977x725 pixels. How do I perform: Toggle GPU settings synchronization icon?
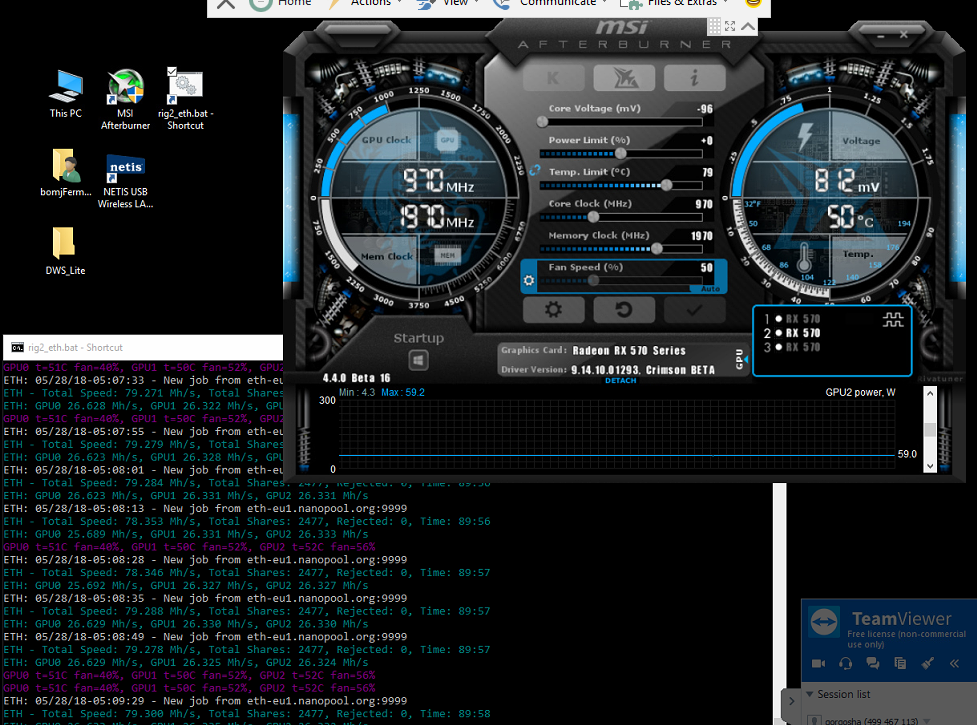(893, 320)
